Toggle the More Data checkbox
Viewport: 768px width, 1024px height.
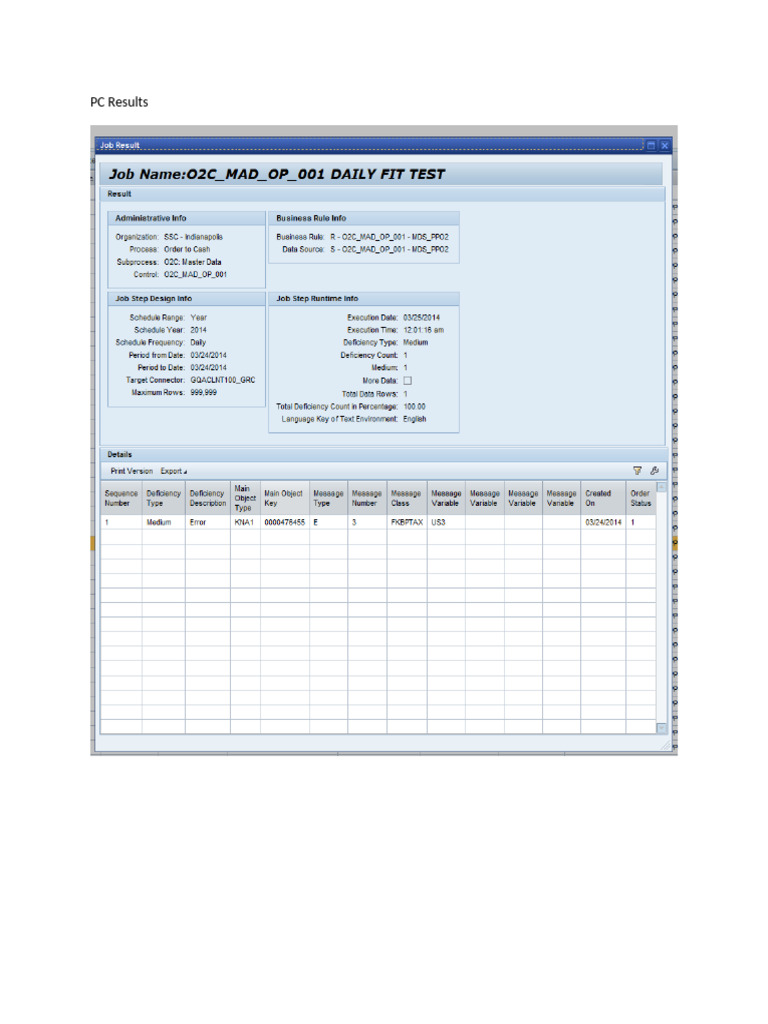[408, 381]
